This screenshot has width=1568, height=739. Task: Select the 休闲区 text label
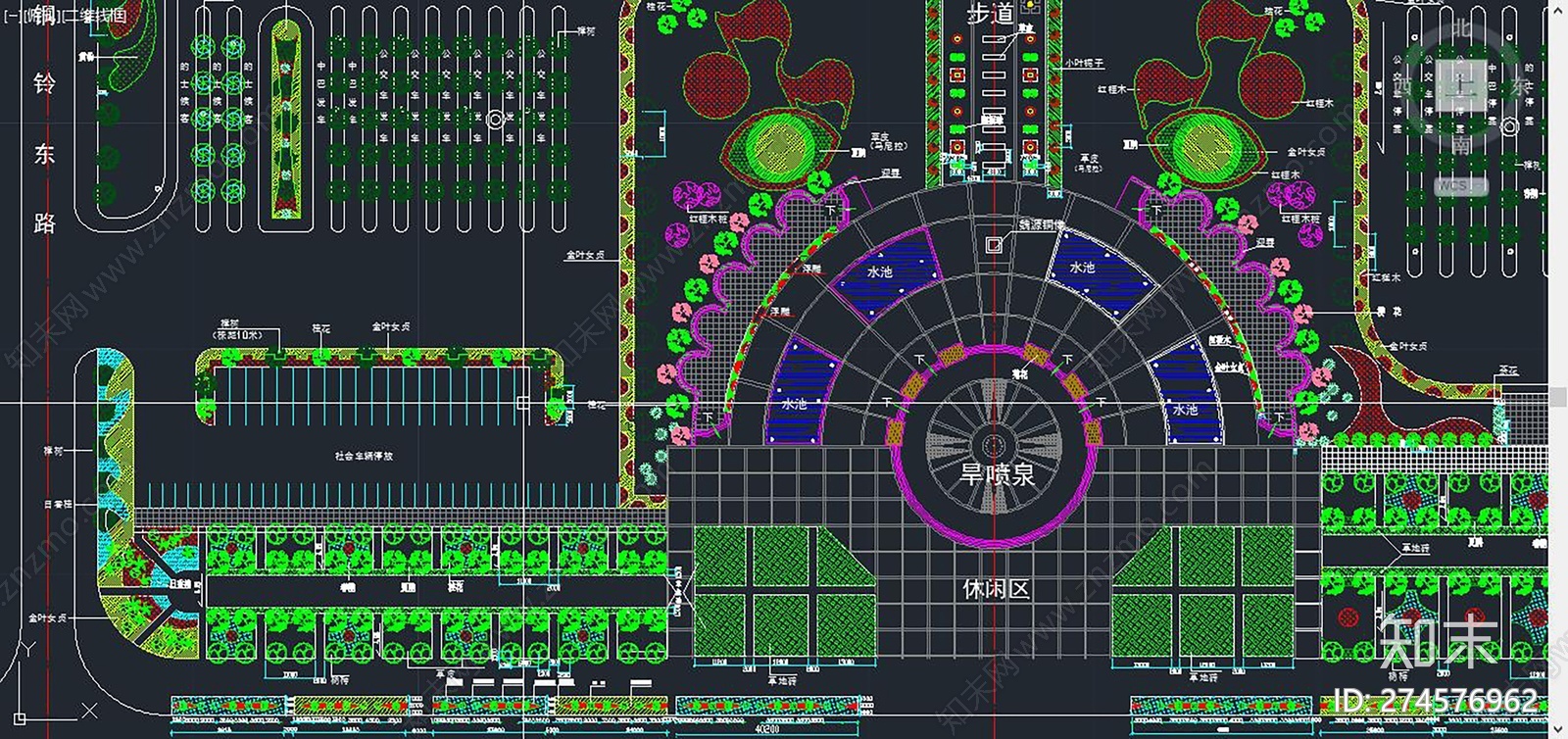coord(997,588)
